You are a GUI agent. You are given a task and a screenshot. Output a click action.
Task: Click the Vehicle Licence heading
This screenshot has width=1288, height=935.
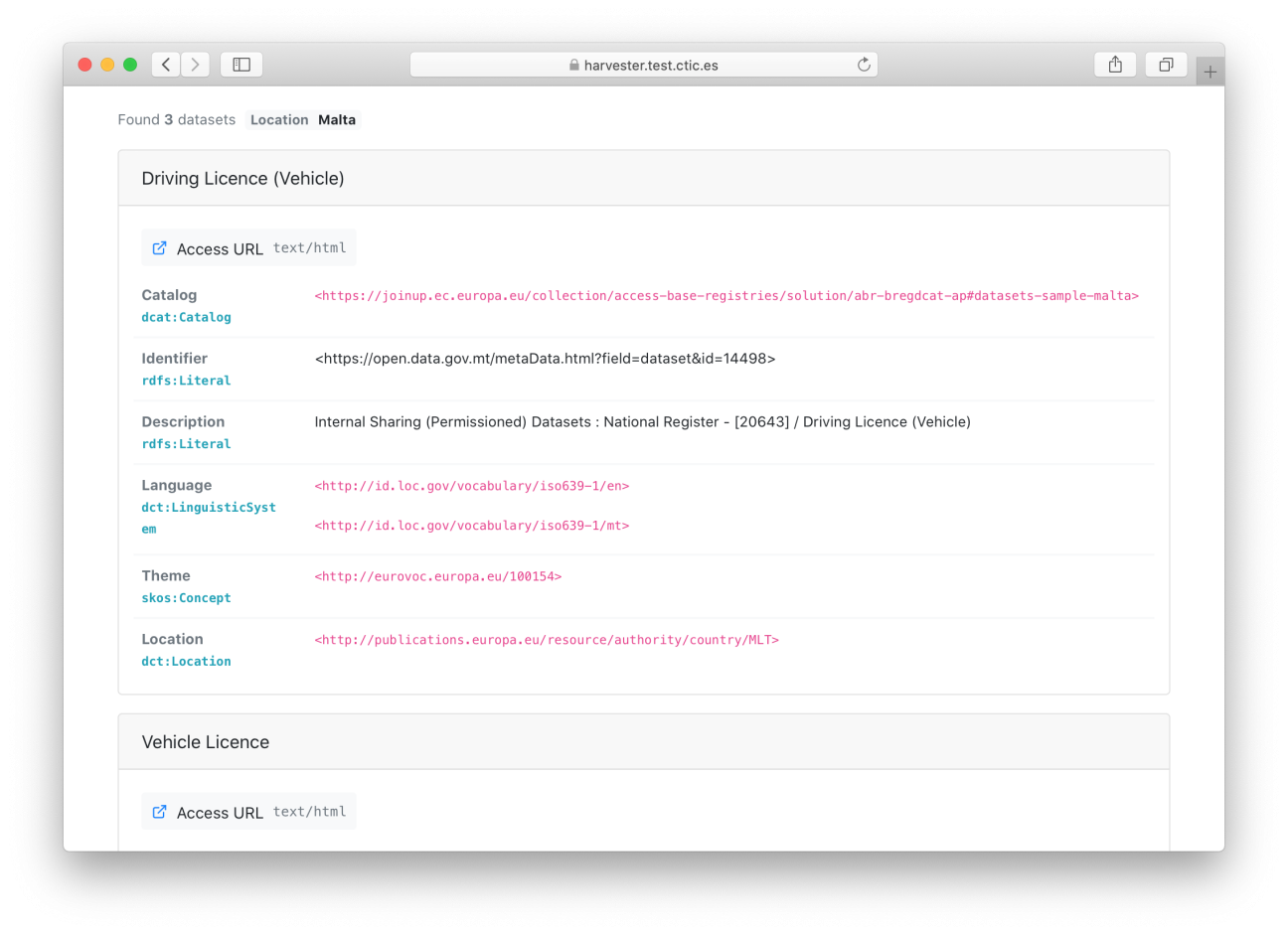point(206,742)
